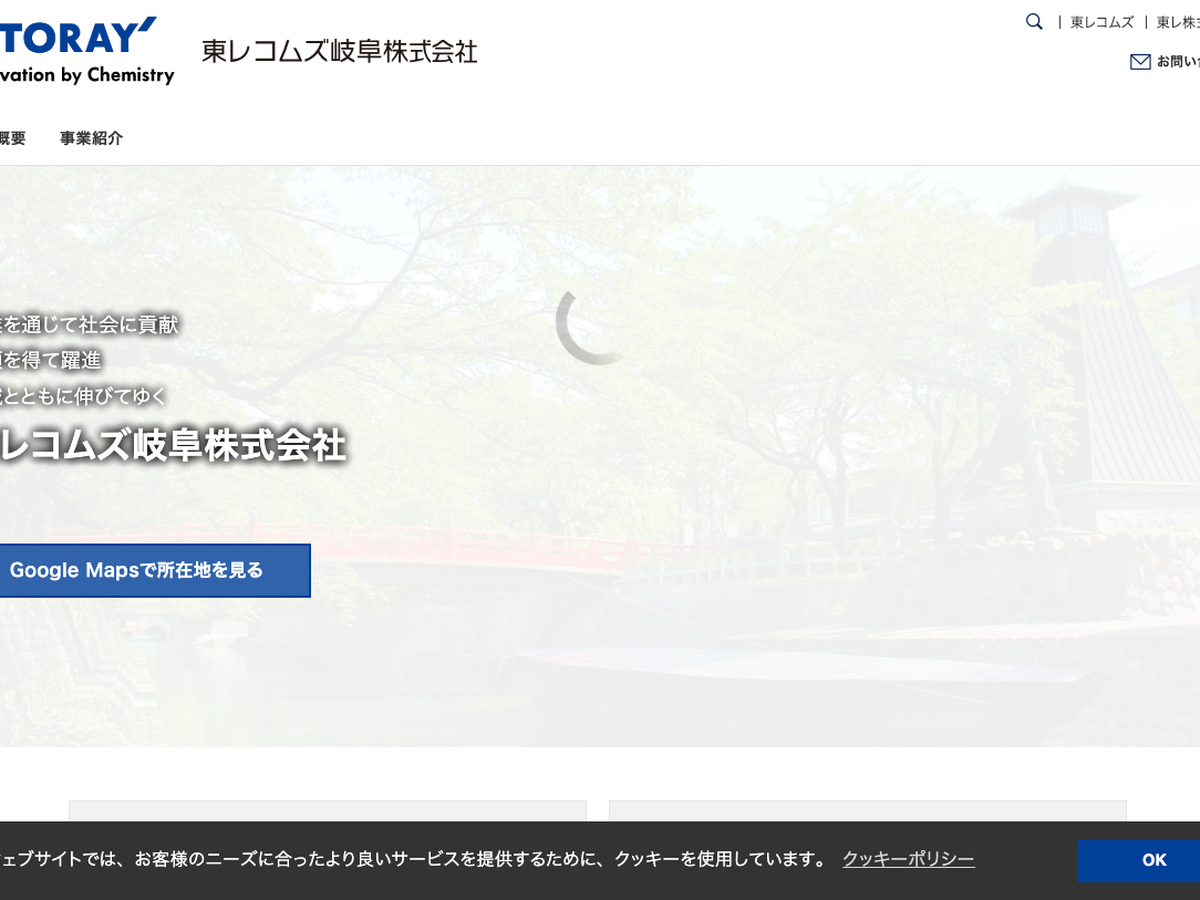Click the envelope contact icon
Viewport: 1200px width, 900px height.
point(1140,62)
